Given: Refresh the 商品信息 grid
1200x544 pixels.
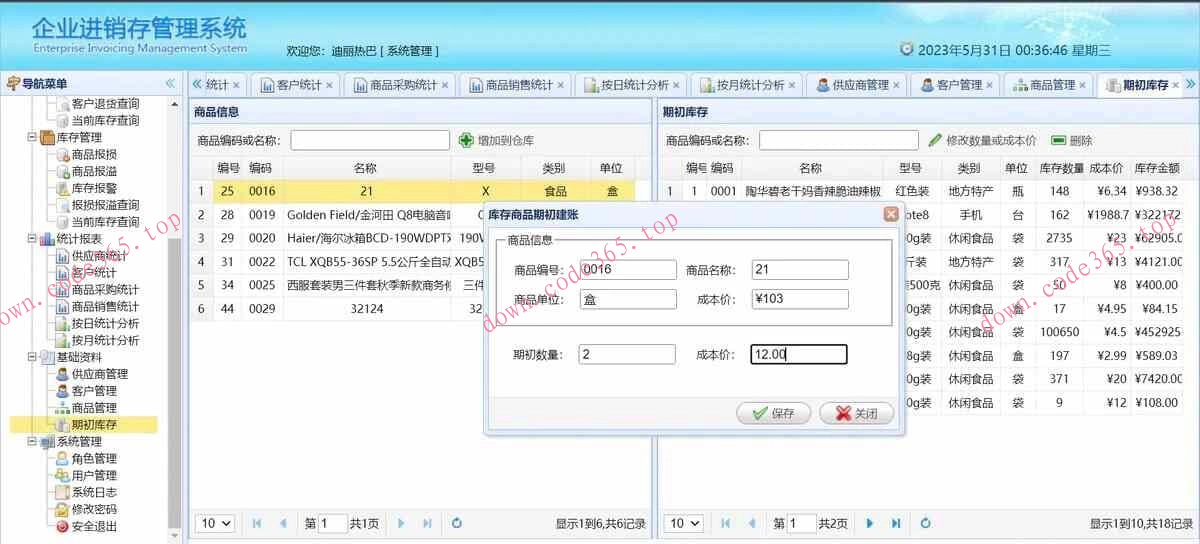Looking at the screenshot, I should [457, 523].
